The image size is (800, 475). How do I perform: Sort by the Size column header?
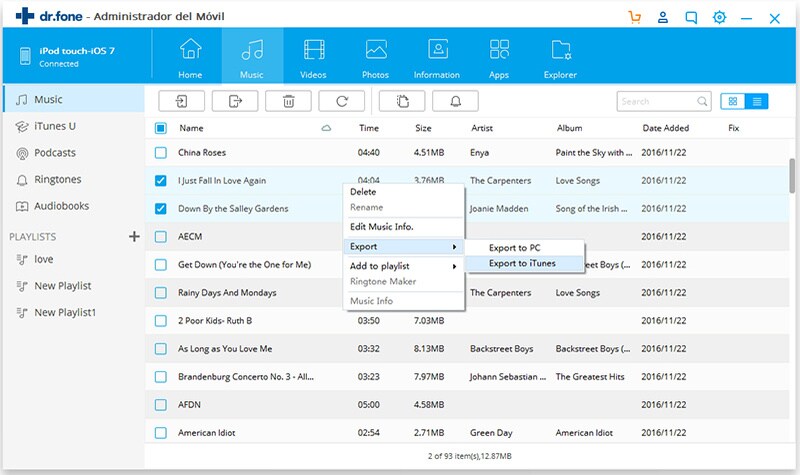pos(423,128)
